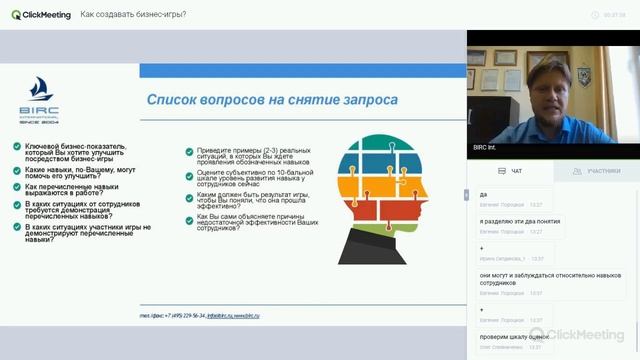Viewport: 640px width, 360px height.
Task: Click the BIRC sailboat logo on the slide
Action: coord(39,100)
